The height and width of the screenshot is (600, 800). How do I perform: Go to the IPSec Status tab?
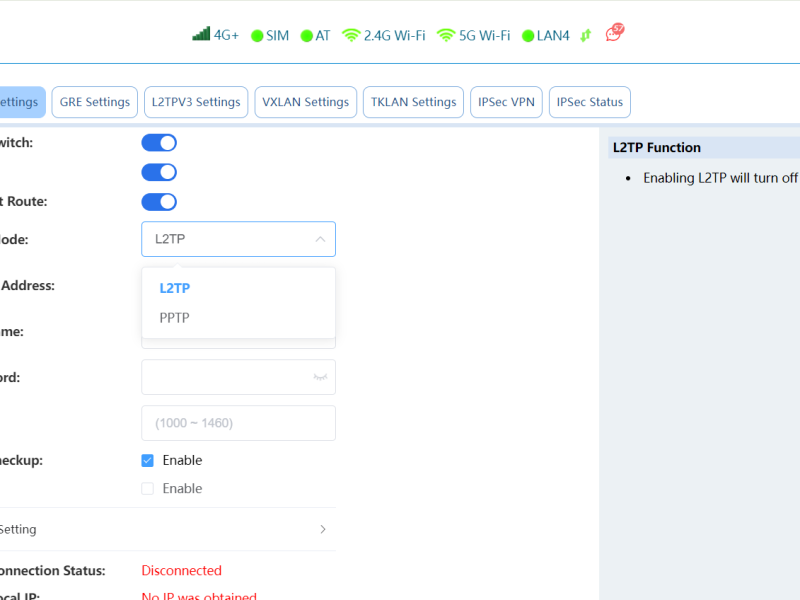click(589, 102)
